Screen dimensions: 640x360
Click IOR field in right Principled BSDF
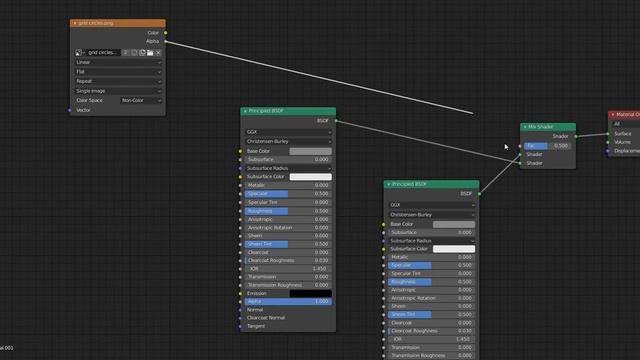point(431,339)
